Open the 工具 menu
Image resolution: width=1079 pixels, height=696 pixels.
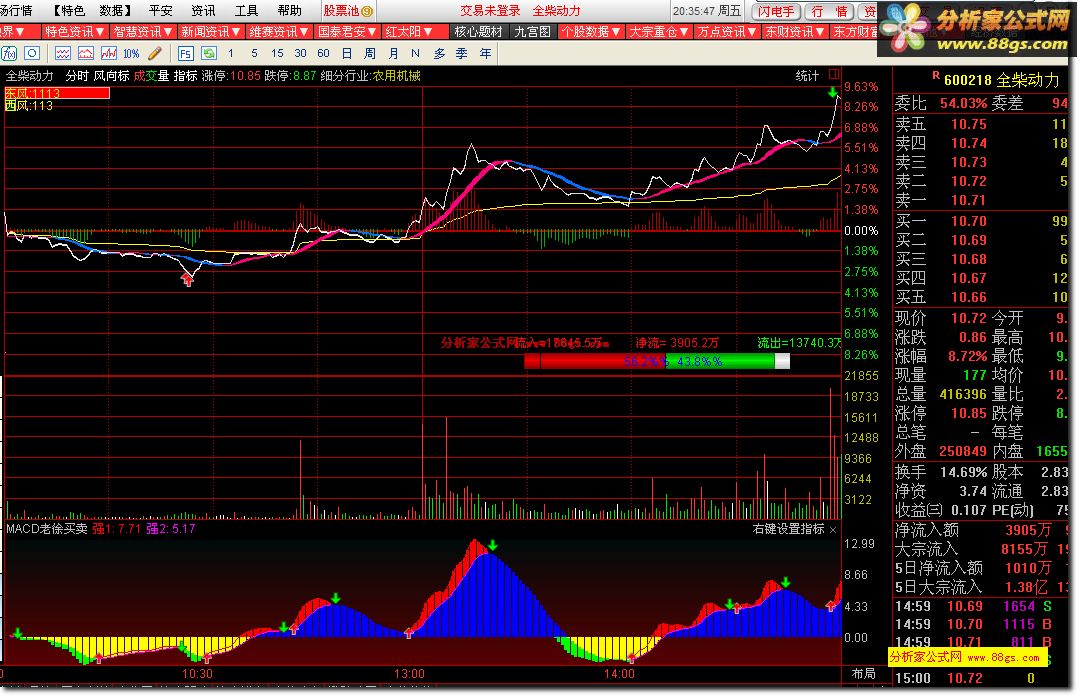(x=246, y=10)
